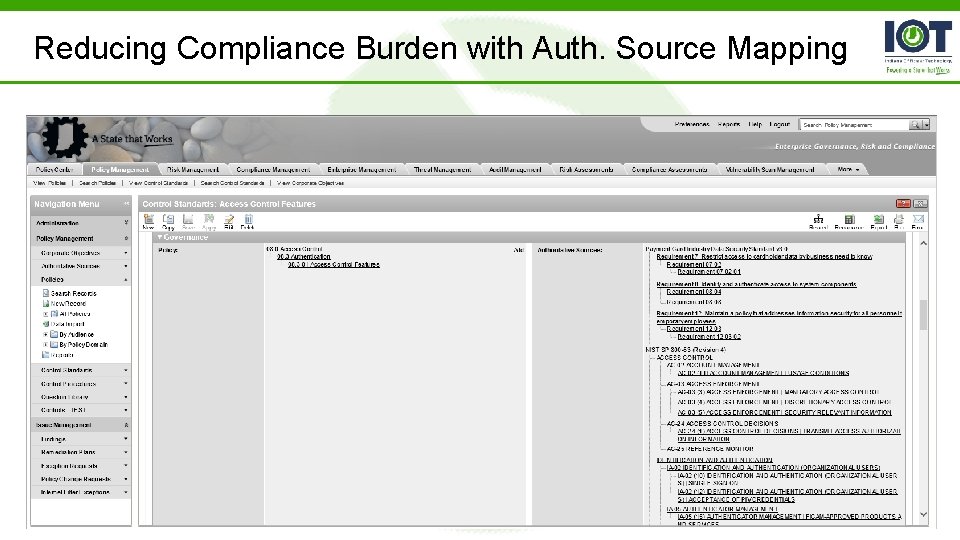The height and width of the screenshot is (540, 960).
Task: Open the Help link in the header
Action: [755, 124]
